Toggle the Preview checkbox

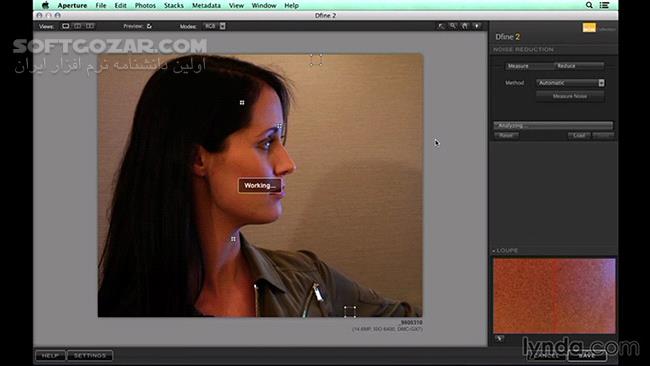[x=149, y=26]
